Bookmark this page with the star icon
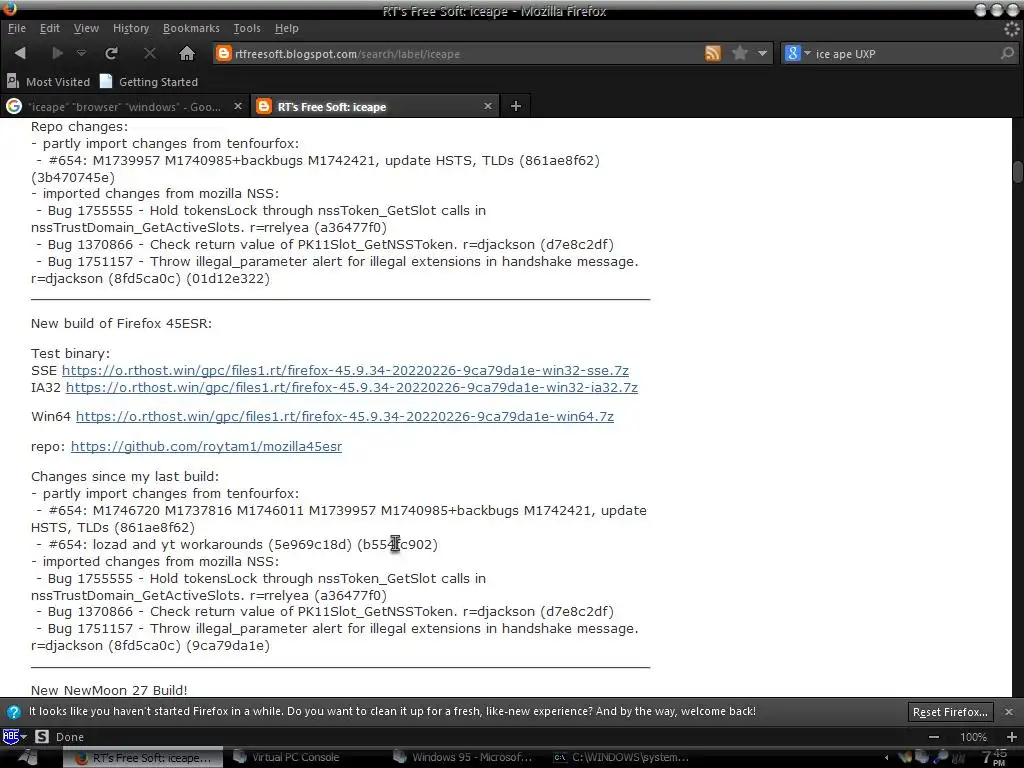Screen dimensions: 1024x768 click(740, 54)
